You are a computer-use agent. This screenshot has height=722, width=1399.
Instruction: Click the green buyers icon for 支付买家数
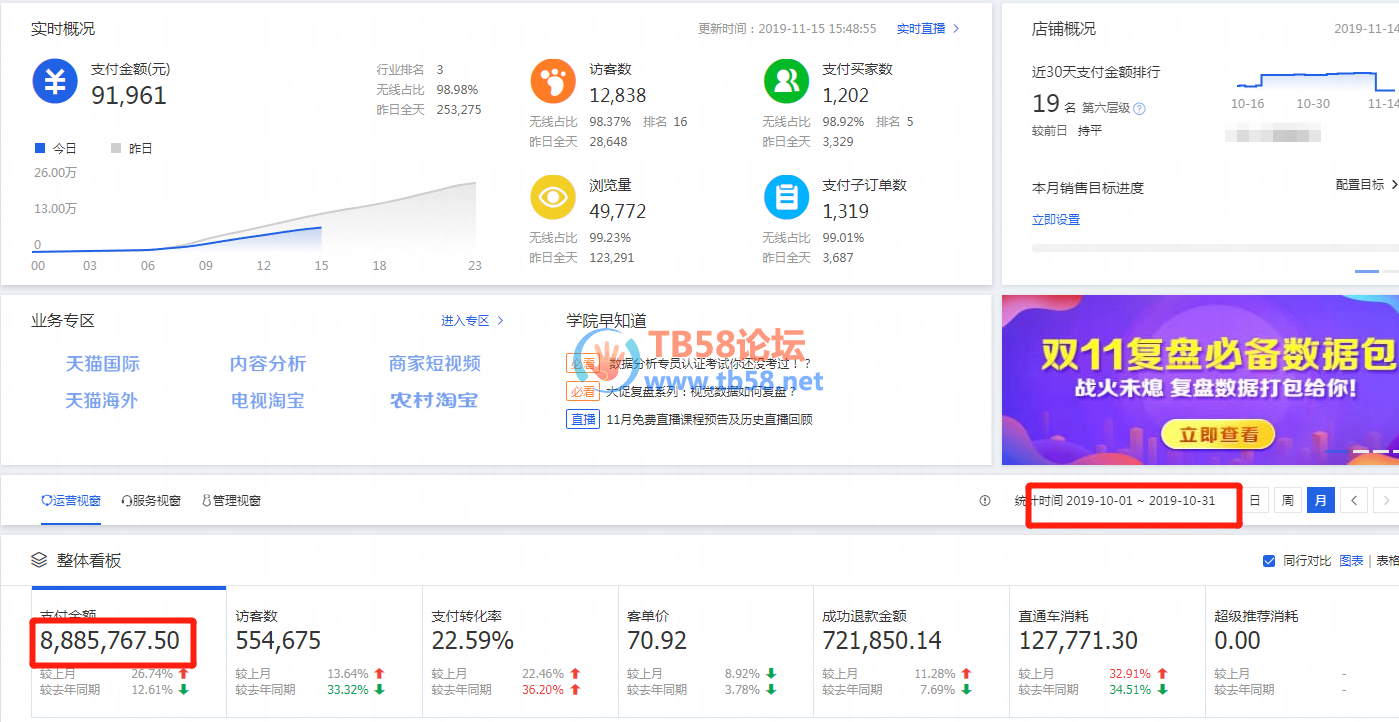[786, 81]
